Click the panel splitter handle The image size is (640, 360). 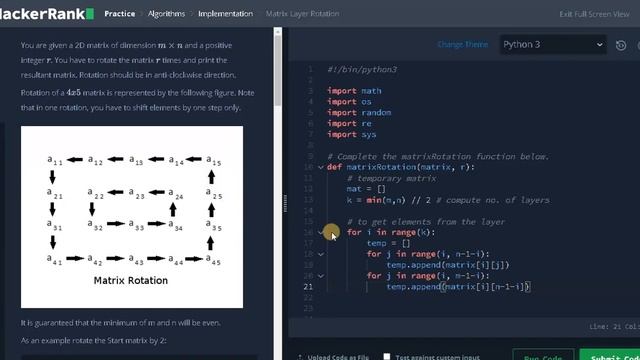[285, 203]
